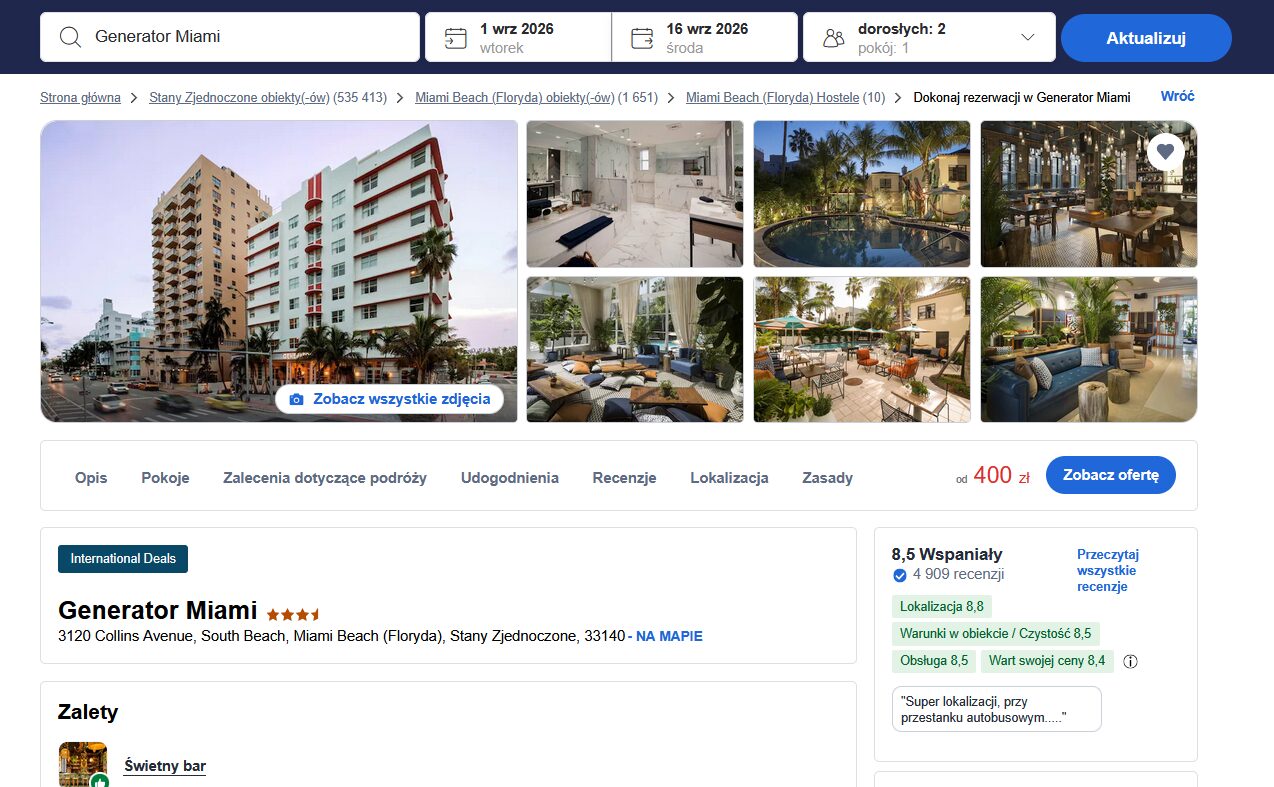The height and width of the screenshot is (787, 1274).
Task: Click the Zobacz ofertę button
Action: [x=1111, y=475]
